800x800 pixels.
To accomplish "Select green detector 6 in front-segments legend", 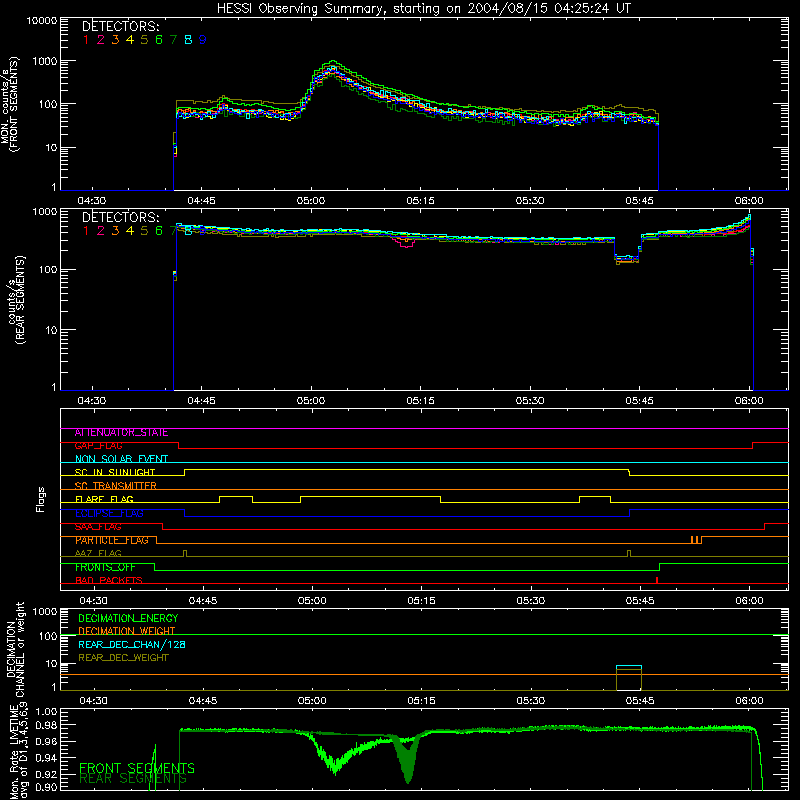I will 159,40.
